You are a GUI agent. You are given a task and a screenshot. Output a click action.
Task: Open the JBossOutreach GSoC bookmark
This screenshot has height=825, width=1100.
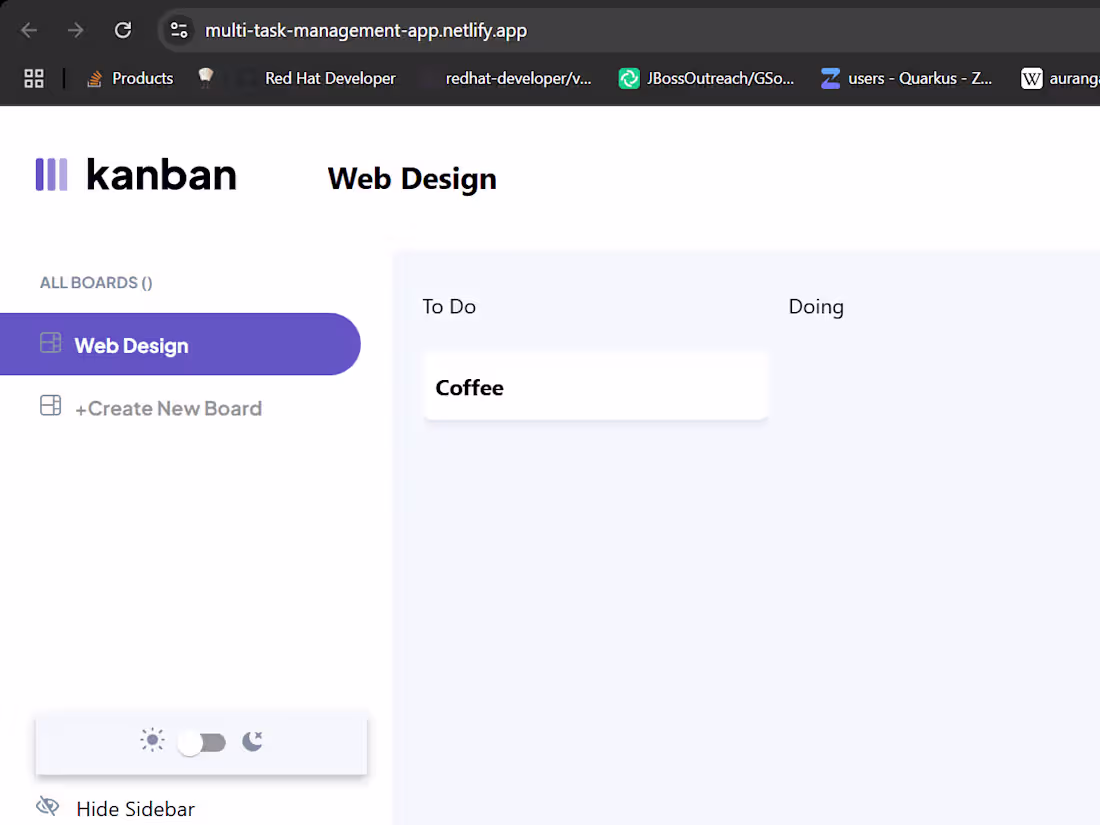[x=707, y=78]
